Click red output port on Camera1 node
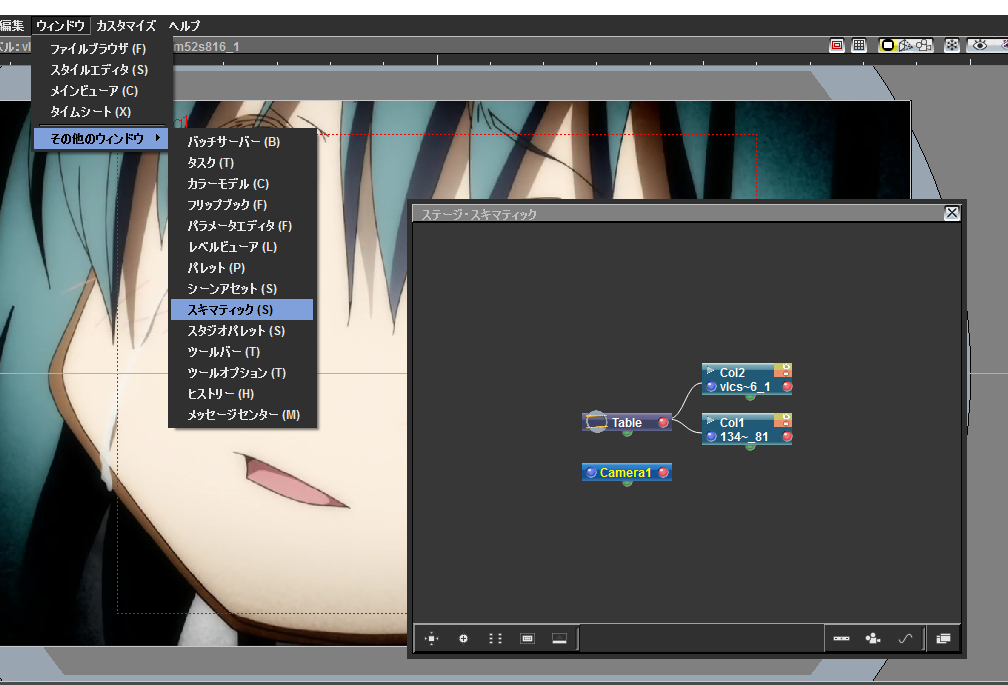Screen dimensions: 1008x685 pyautogui.click(x=663, y=473)
